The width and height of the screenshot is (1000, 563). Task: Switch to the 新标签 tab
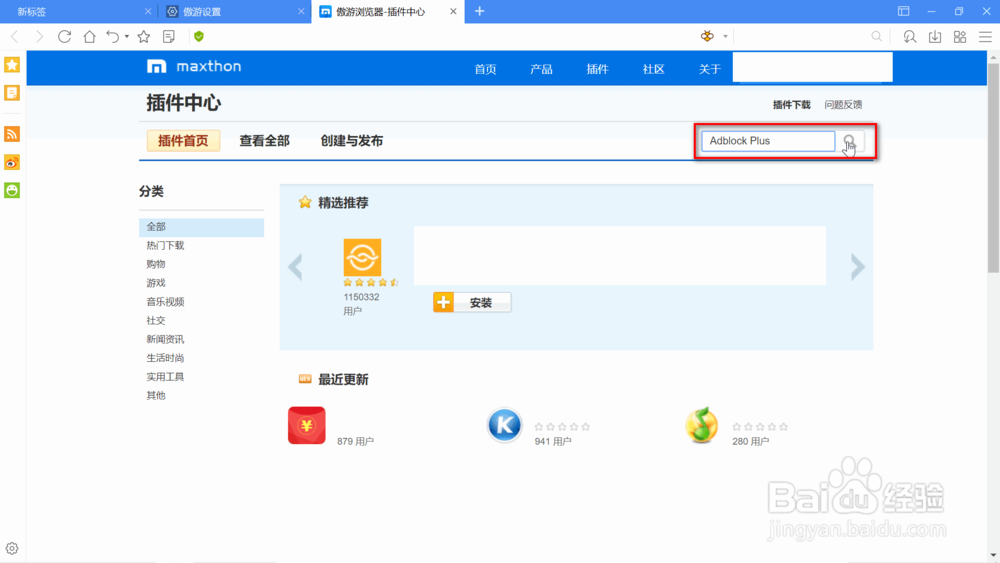pos(77,11)
